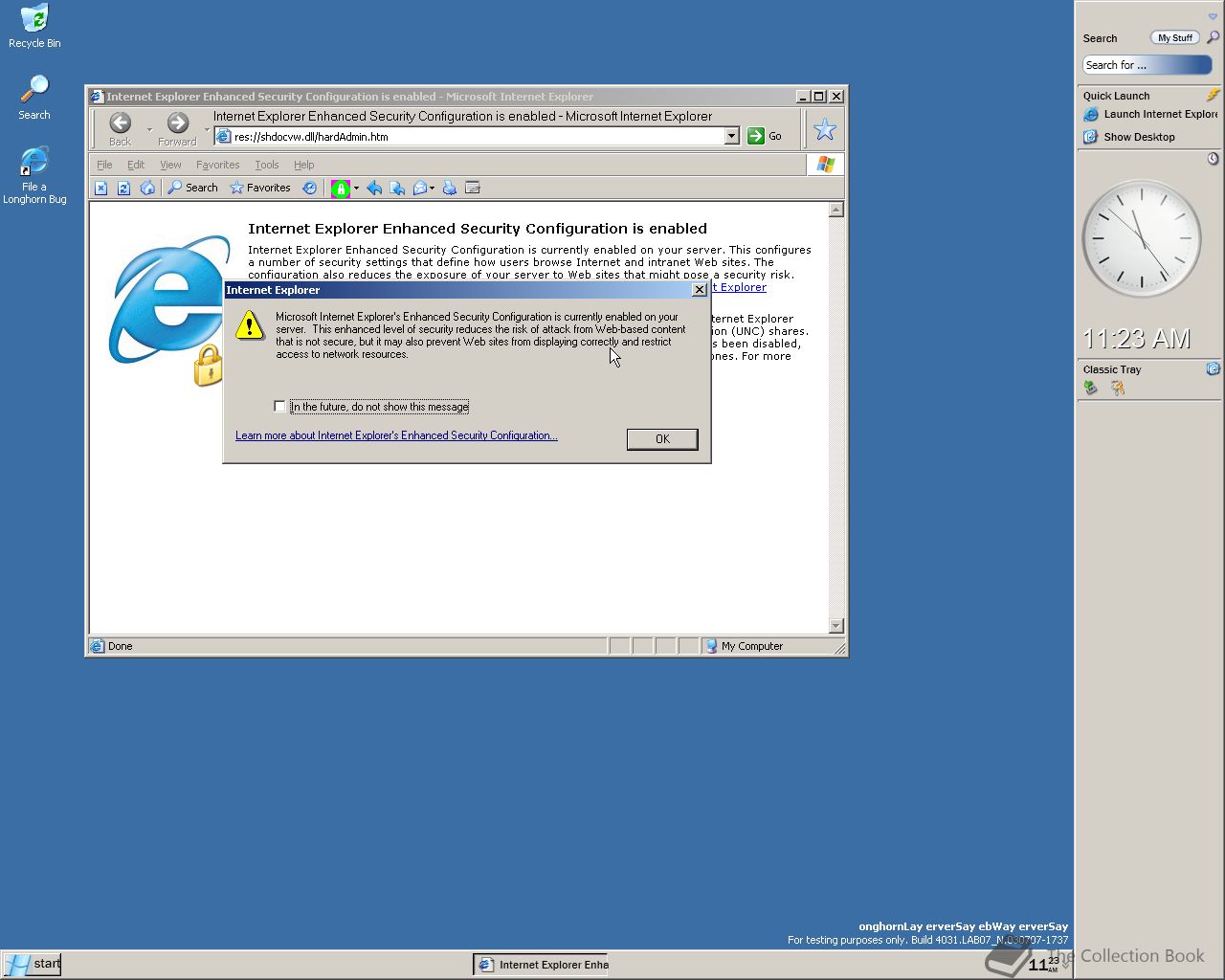The image size is (1225, 980).
Task: Open the Favorites pane in IE toolbar
Action: pos(260,189)
